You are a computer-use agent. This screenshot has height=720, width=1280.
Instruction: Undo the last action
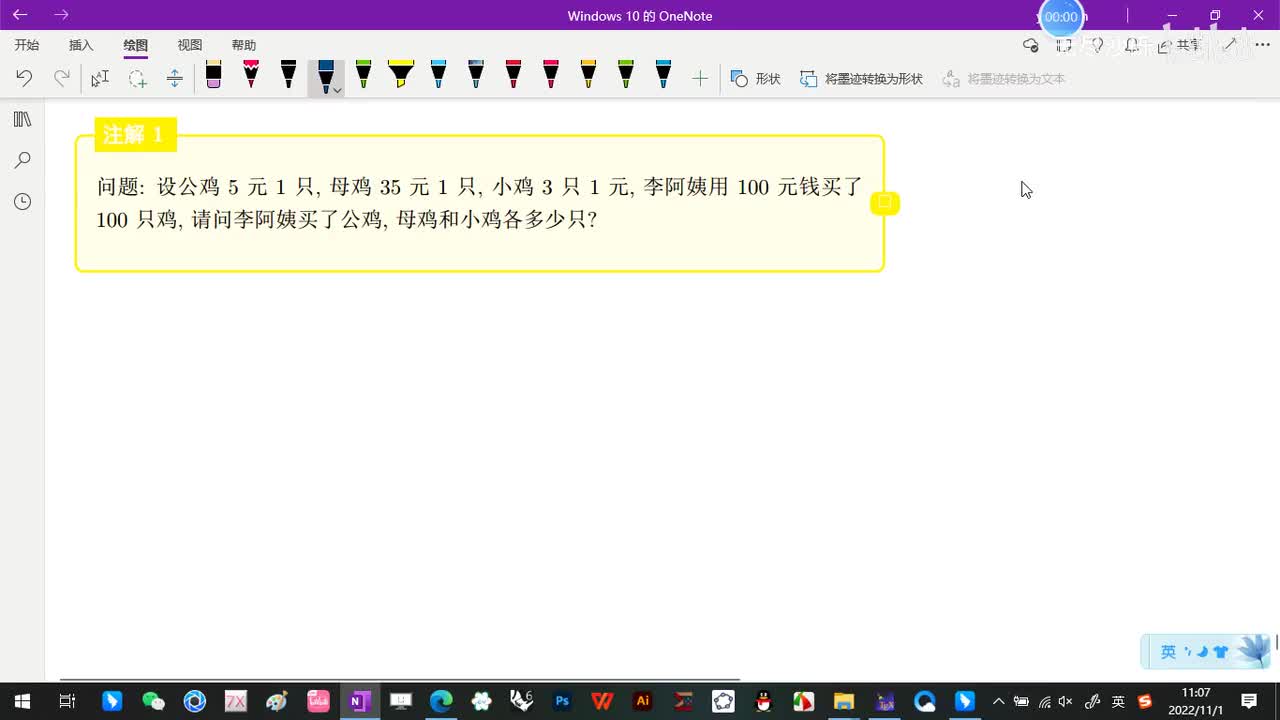coord(24,78)
